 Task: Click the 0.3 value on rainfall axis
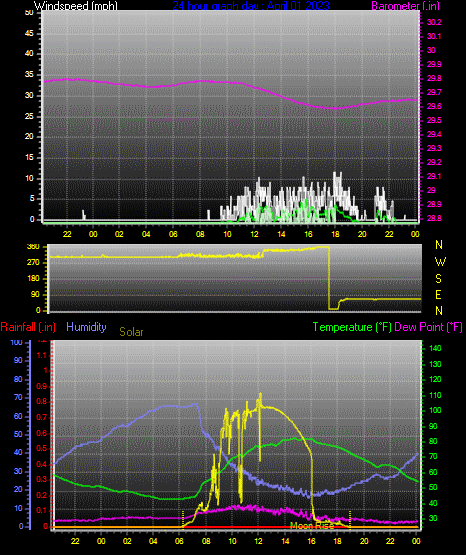(42, 479)
